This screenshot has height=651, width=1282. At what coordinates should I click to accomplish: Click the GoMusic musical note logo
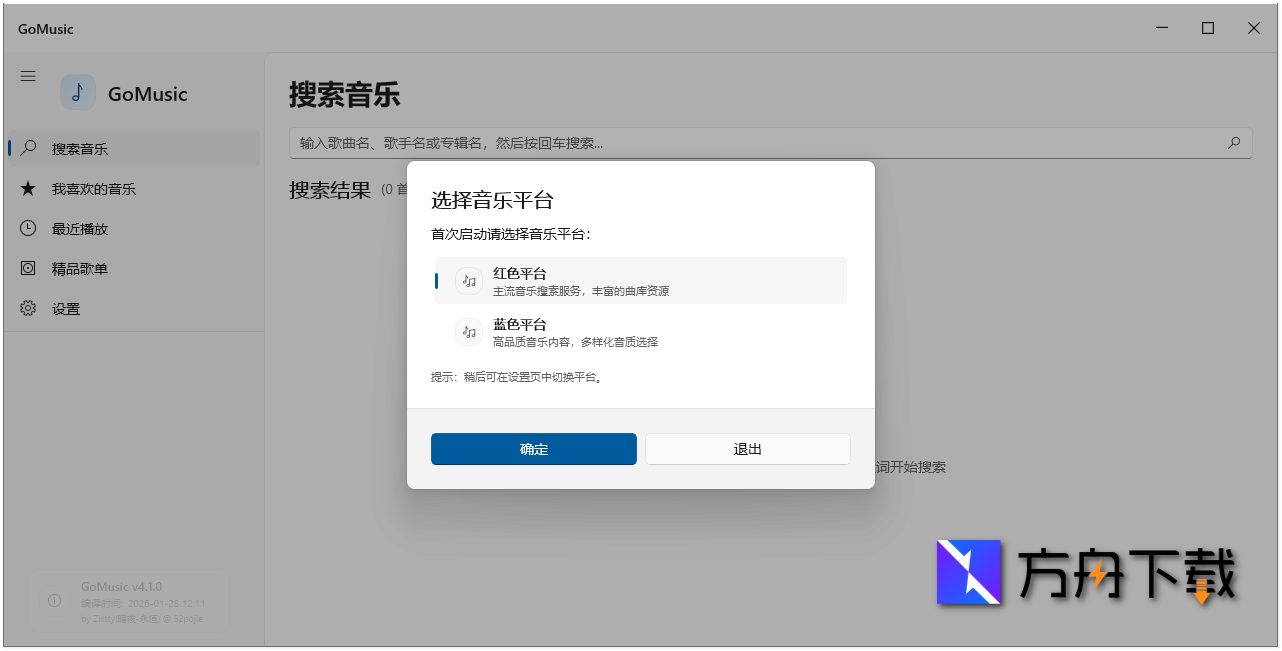pyautogui.click(x=78, y=92)
